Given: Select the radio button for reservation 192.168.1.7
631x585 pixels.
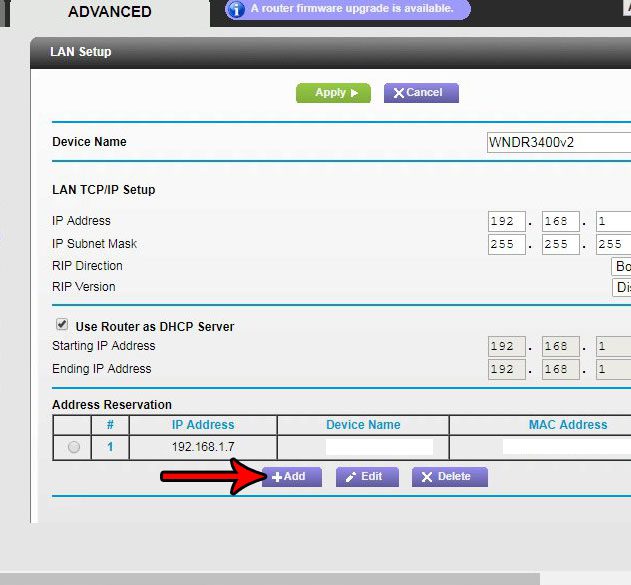Looking at the screenshot, I should 74,448.
